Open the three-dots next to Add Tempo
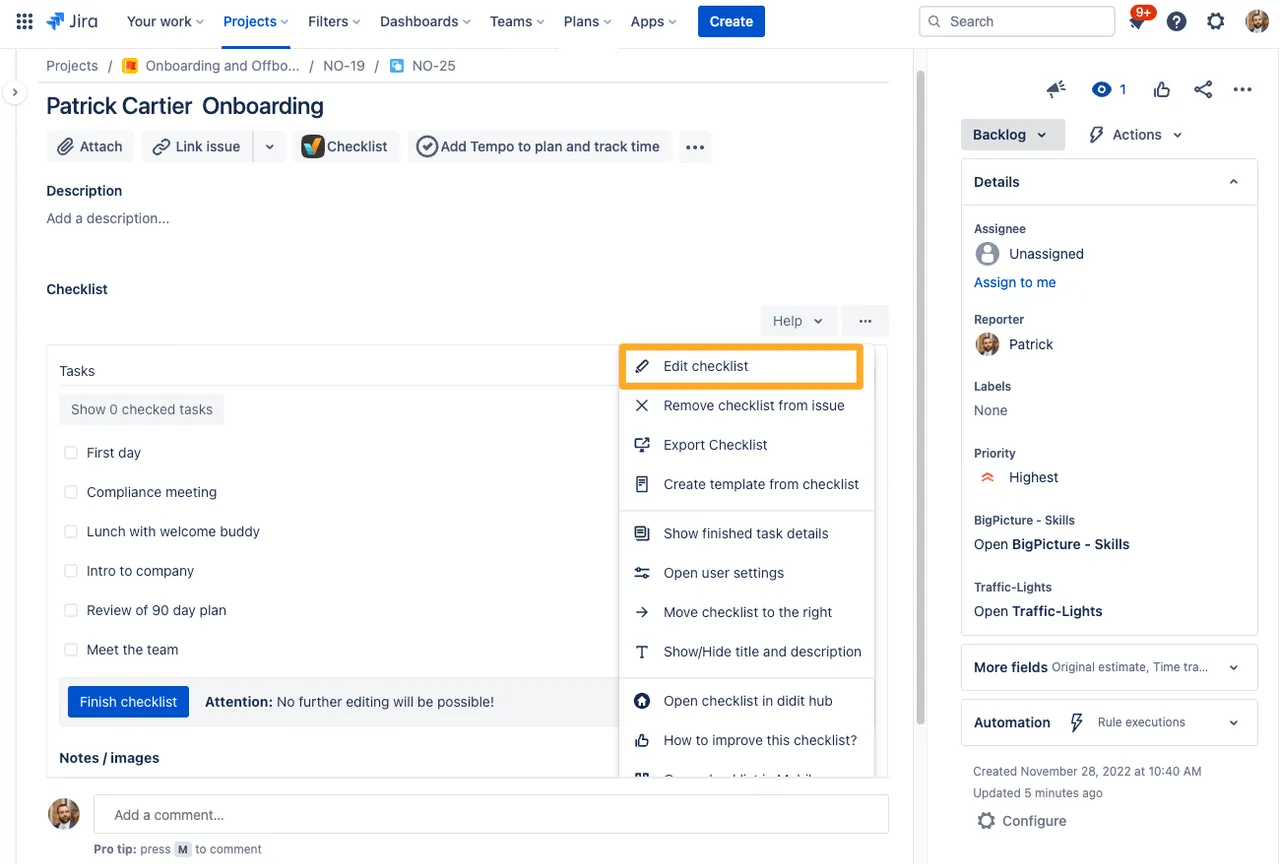1280x864 pixels. (695, 147)
